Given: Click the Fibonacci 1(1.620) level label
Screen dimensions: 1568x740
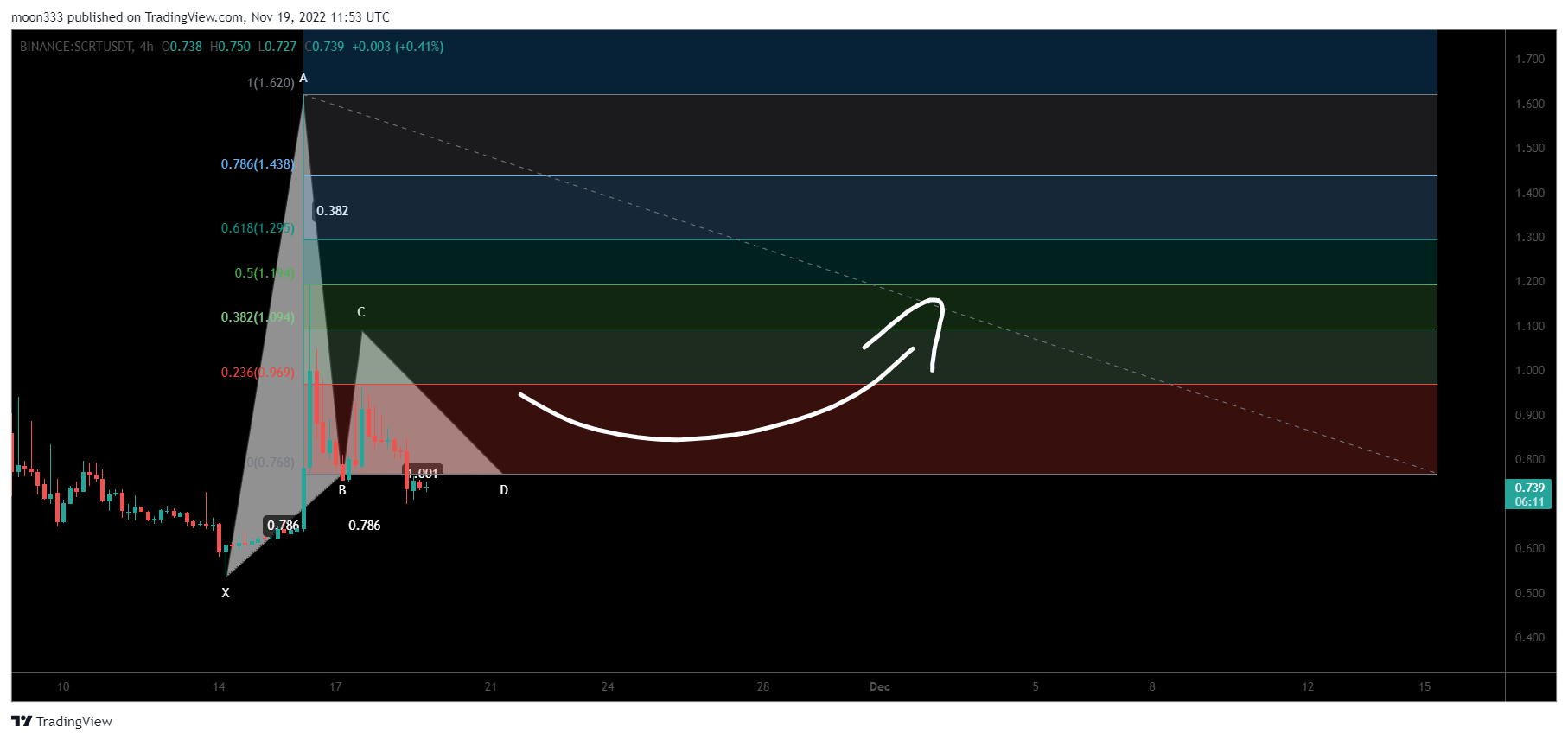Looking at the screenshot, I should click(x=271, y=83).
